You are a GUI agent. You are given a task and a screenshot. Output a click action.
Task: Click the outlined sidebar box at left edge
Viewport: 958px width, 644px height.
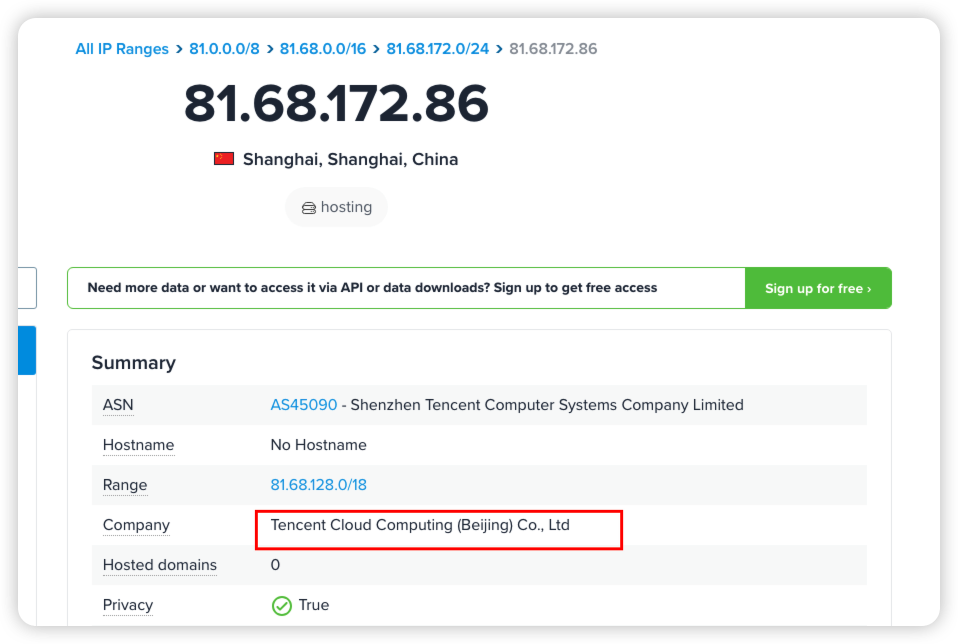(27, 288)
